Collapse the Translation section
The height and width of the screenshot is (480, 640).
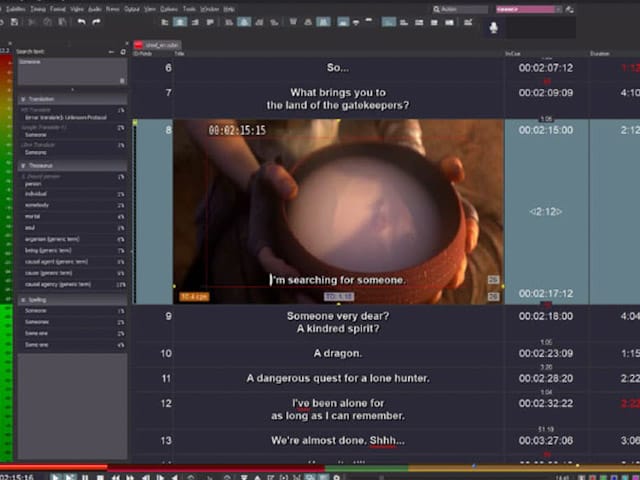pos(23,99)
